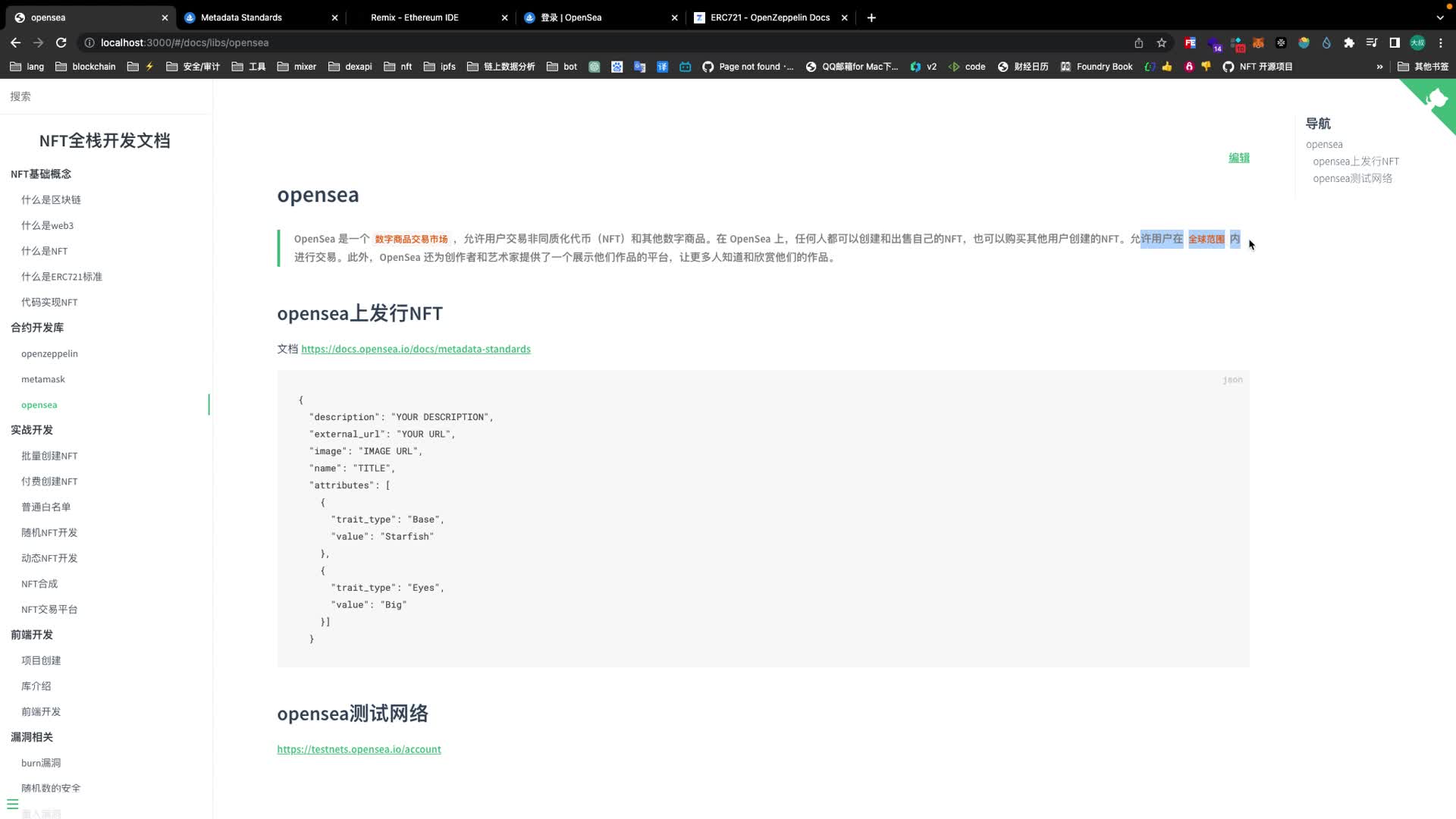Open metamask in sidebar
The height and width of the screenshot is (819, 1456).
pos(43,379)
